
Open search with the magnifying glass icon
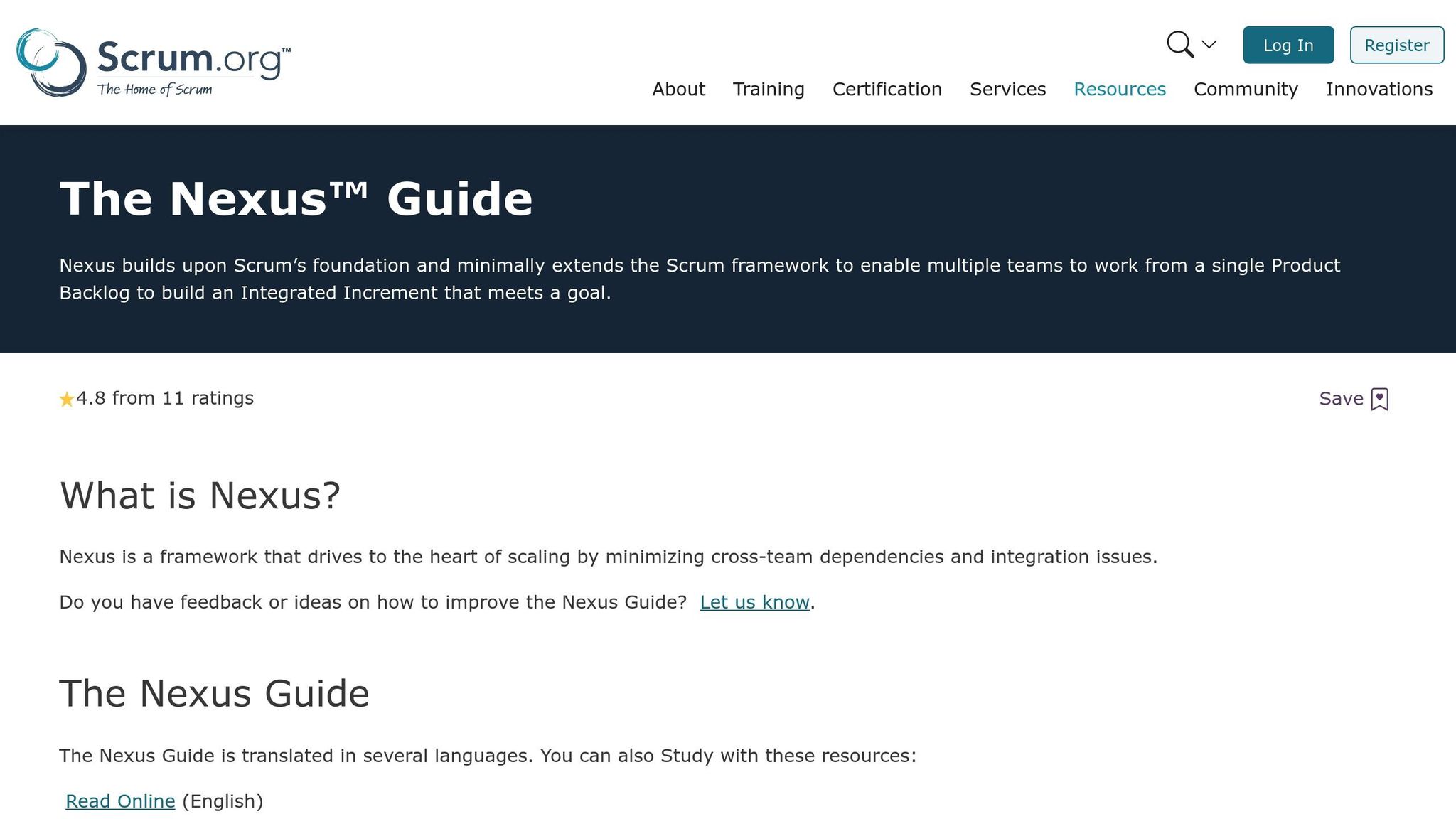point(1179,45)
